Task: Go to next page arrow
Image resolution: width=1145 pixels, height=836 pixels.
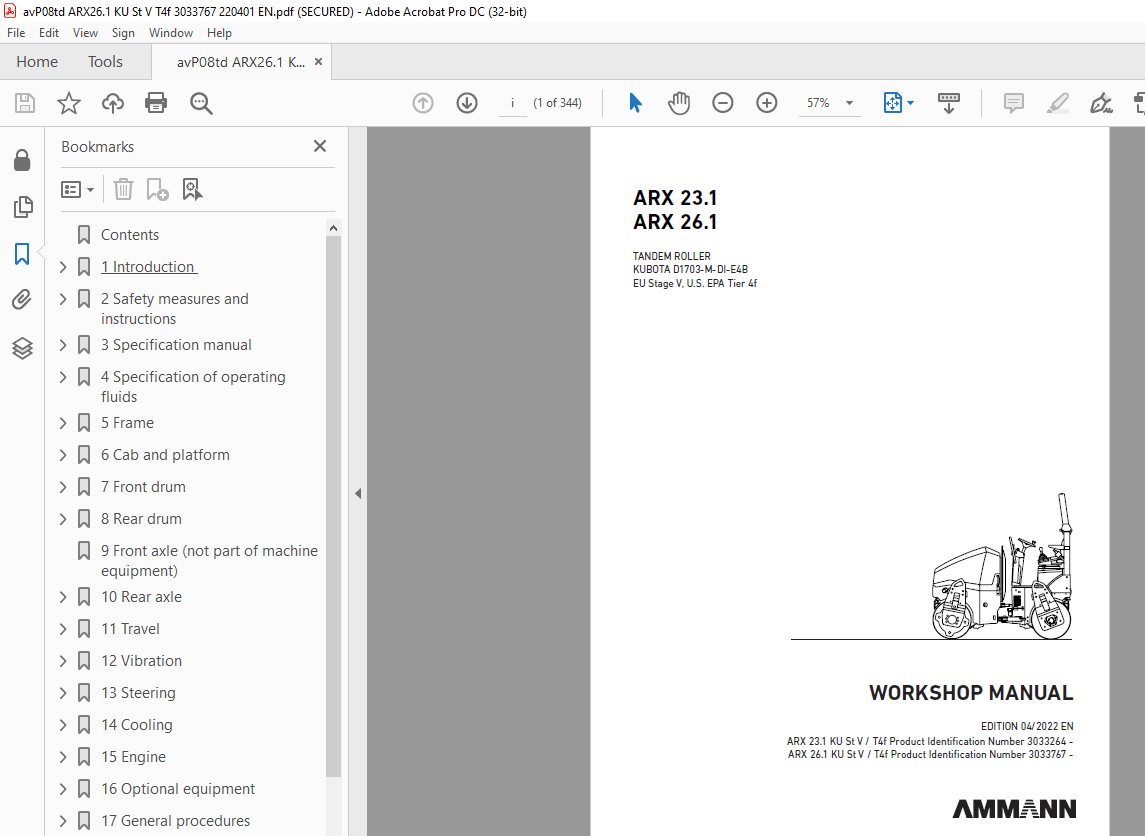Action: pyautogui.click(x=467, y=103)
